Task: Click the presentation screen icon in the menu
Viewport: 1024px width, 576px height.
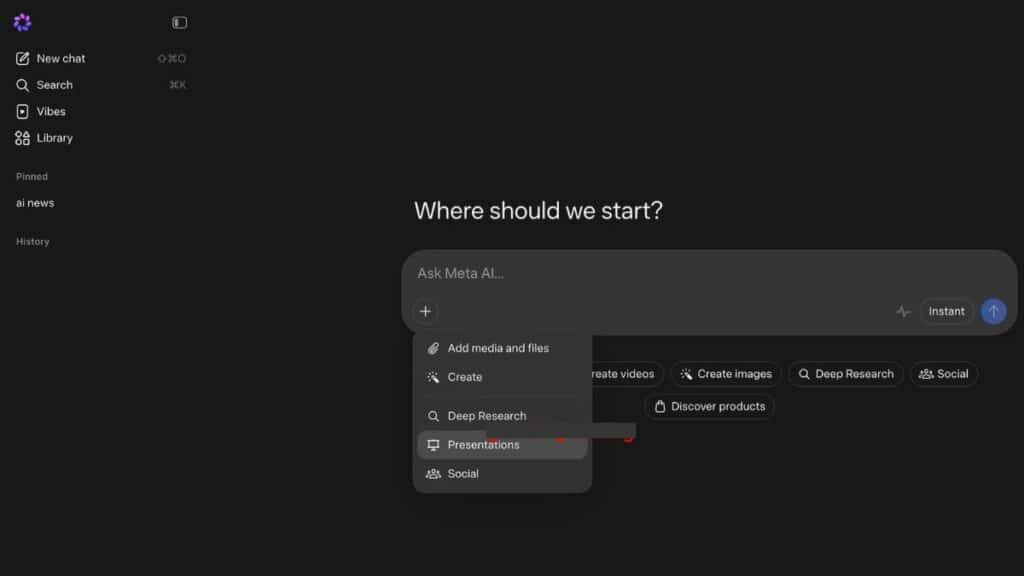Action: pos(433,445)
